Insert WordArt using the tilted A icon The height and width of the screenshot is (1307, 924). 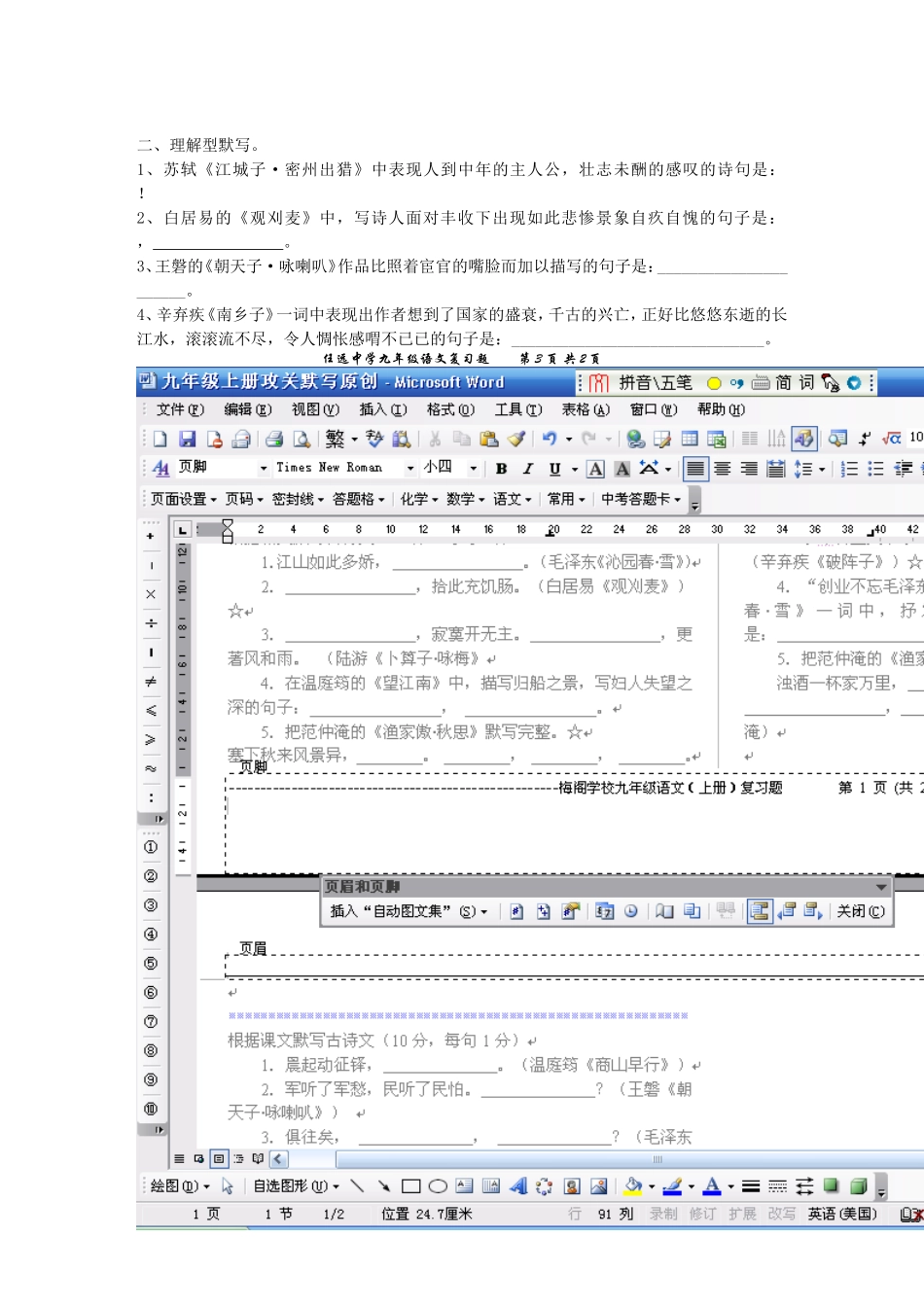pos(517,1185)
